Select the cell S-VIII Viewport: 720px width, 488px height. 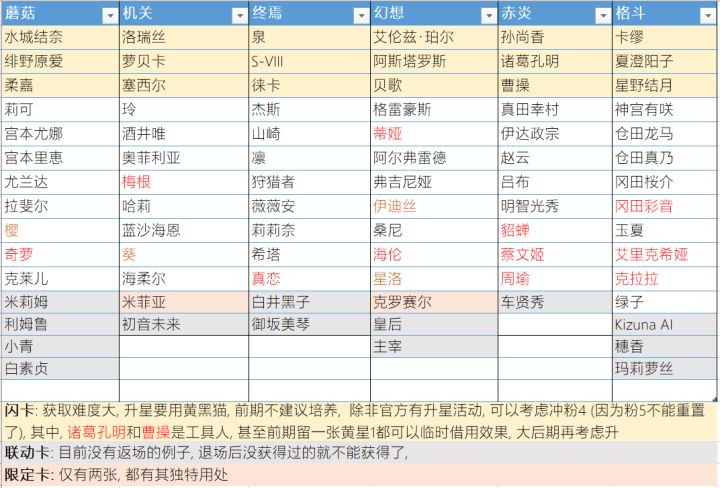pyautogui.click(x=309, y=62)
